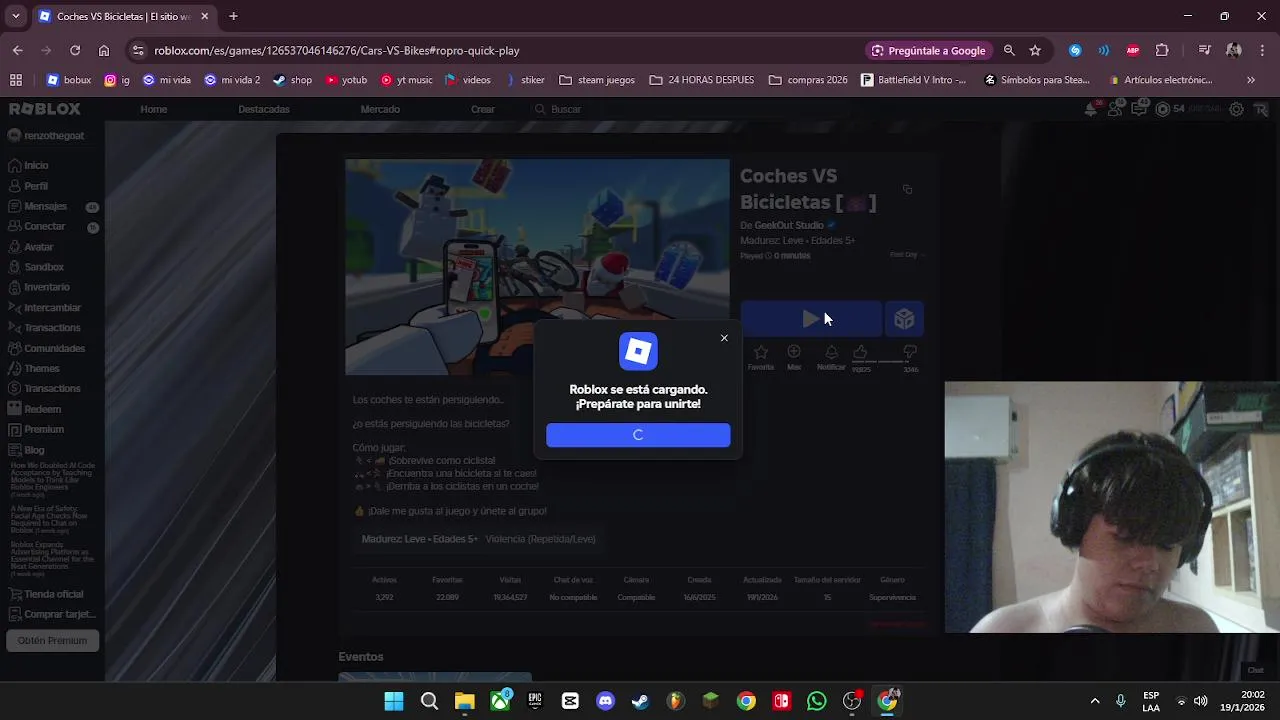Screen dimensions: 1280x720
Task: Click the Notificar bell icon
Action: 831,352
